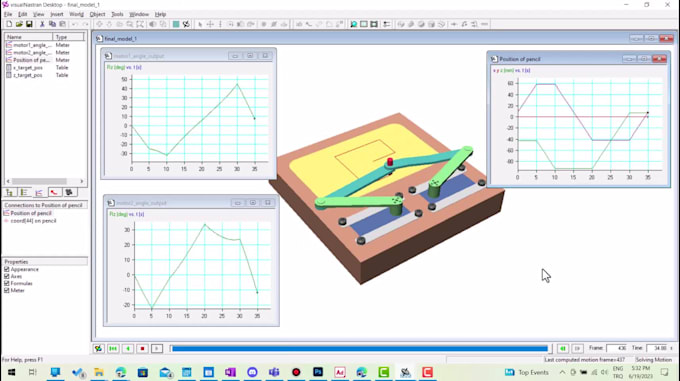Click the green step-backward playback arrow
The width and height of the screenshot is (680, 381).
coord(128,348)
